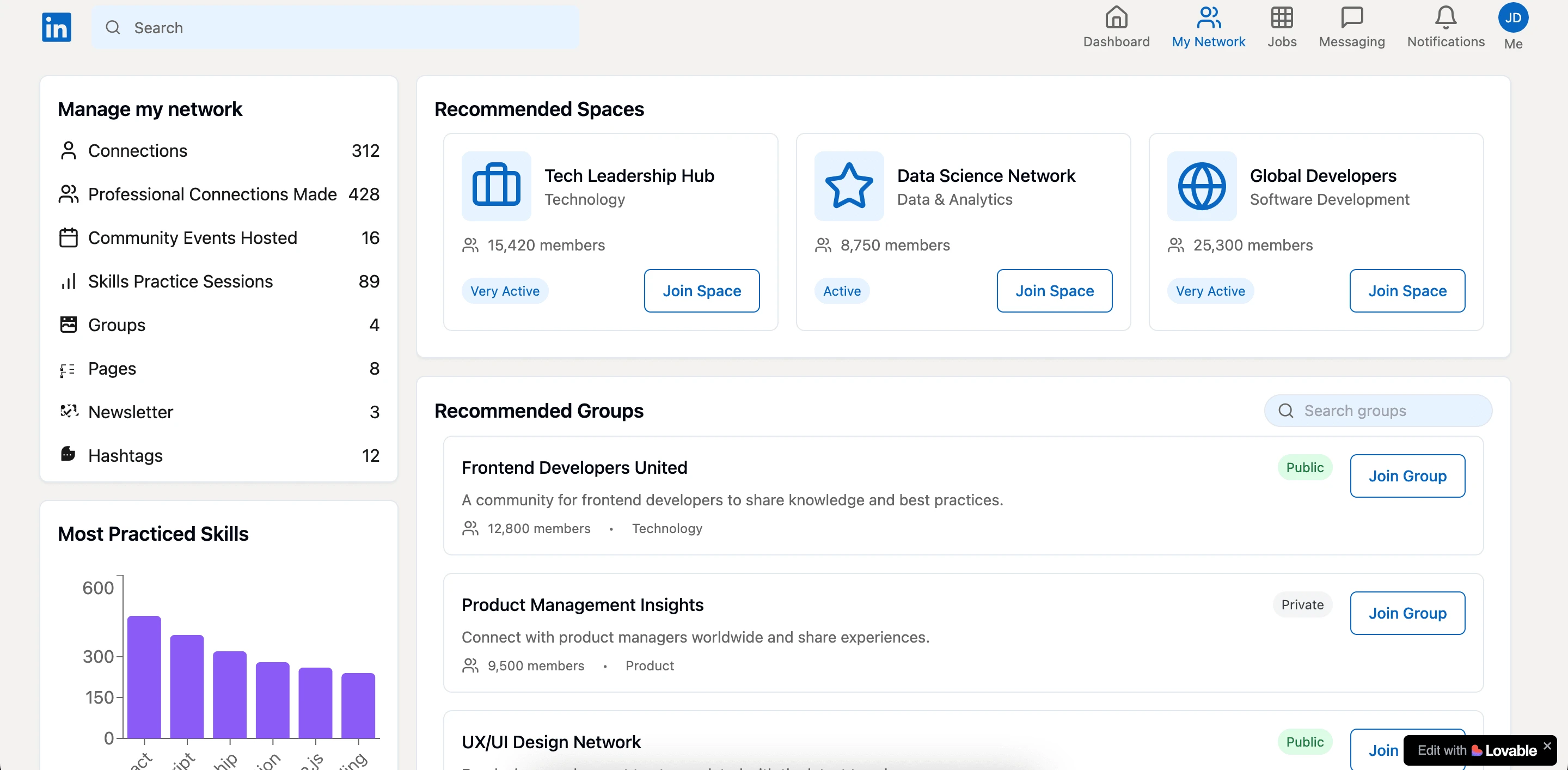Click the Product Management Insights title
1568x770 pixels.
[x=582, y=604]
